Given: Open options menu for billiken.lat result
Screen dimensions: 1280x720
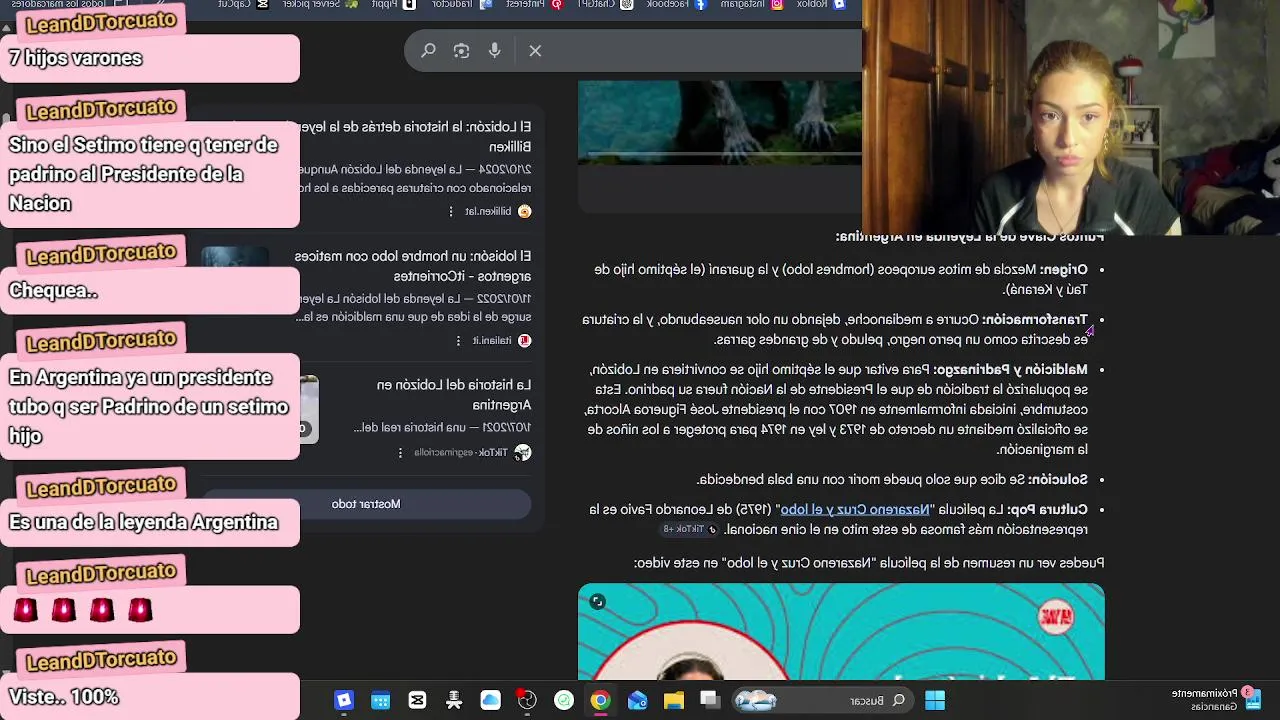Looking at the screenshot, I should (x=451, y=211).
